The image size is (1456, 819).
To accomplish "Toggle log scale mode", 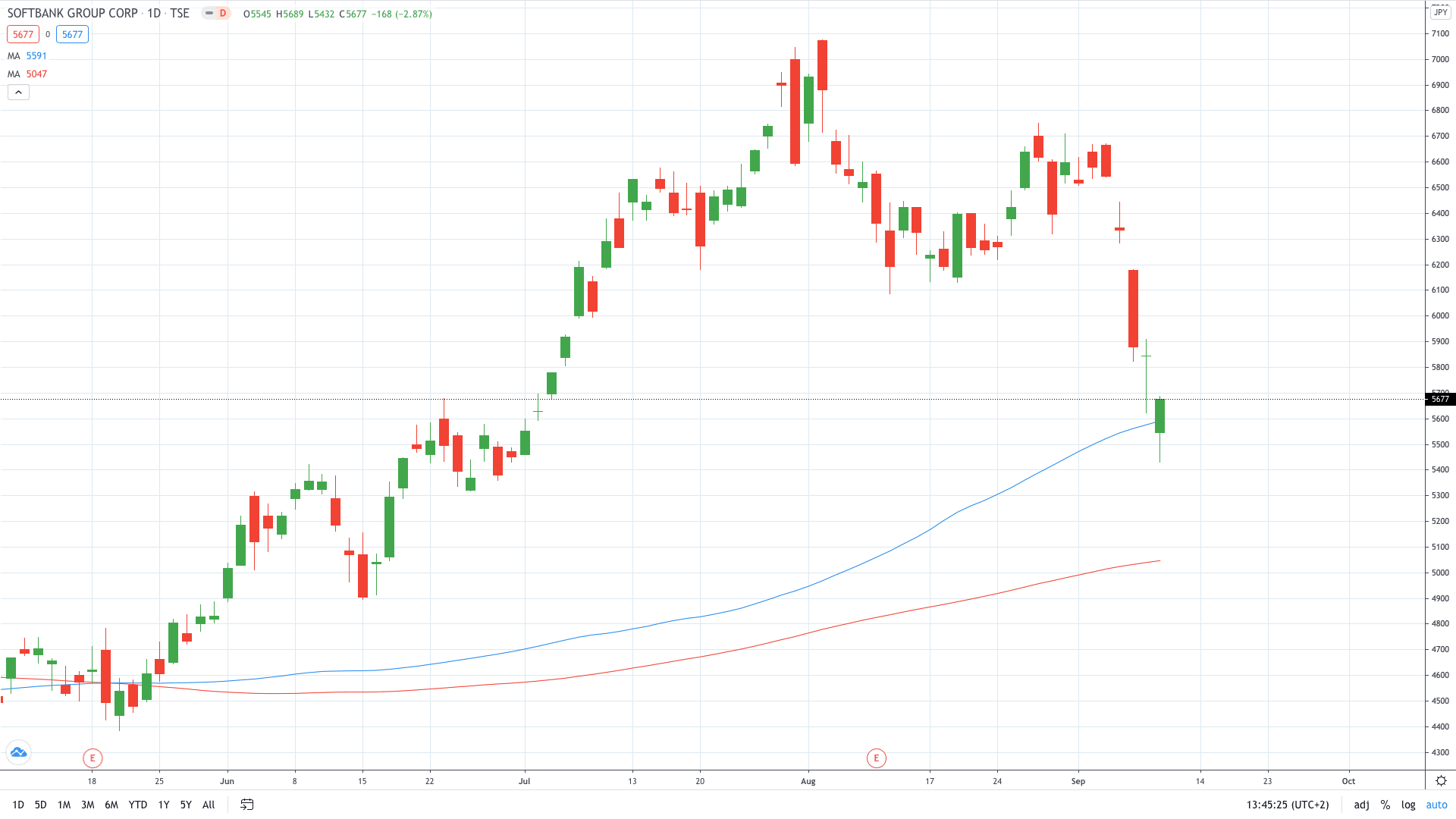I will (x=1408, y=805).
